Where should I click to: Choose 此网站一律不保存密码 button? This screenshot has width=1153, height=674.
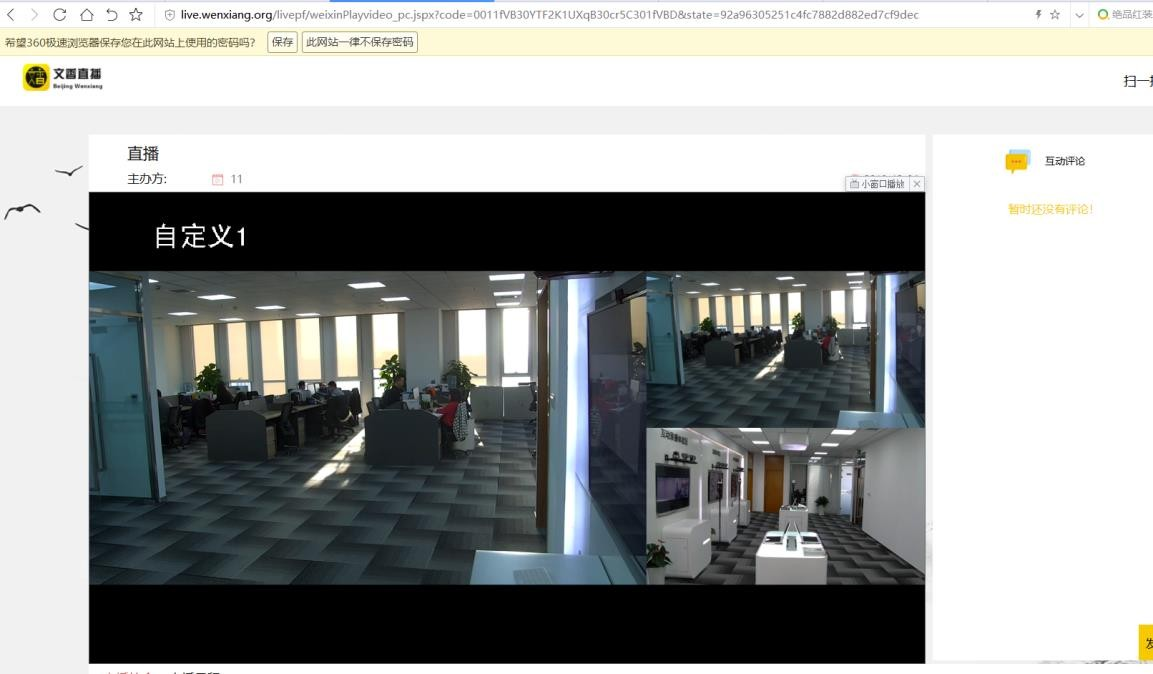(360, 43)
